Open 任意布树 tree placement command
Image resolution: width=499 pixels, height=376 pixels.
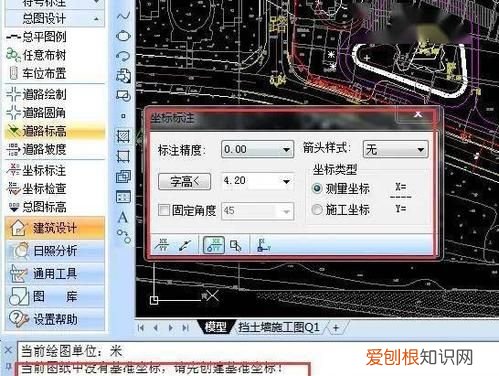click(36, 55)
